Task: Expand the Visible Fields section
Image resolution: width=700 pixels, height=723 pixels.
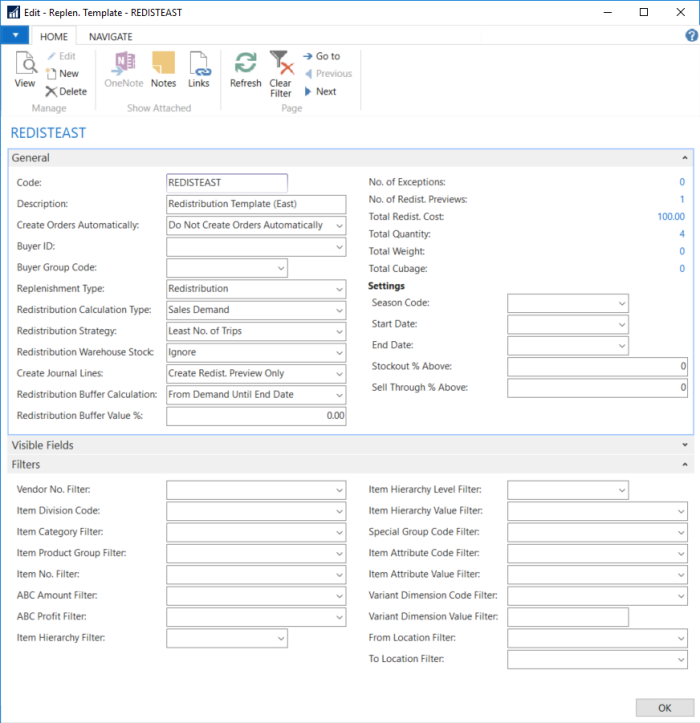Action: [x=684, y=445]
